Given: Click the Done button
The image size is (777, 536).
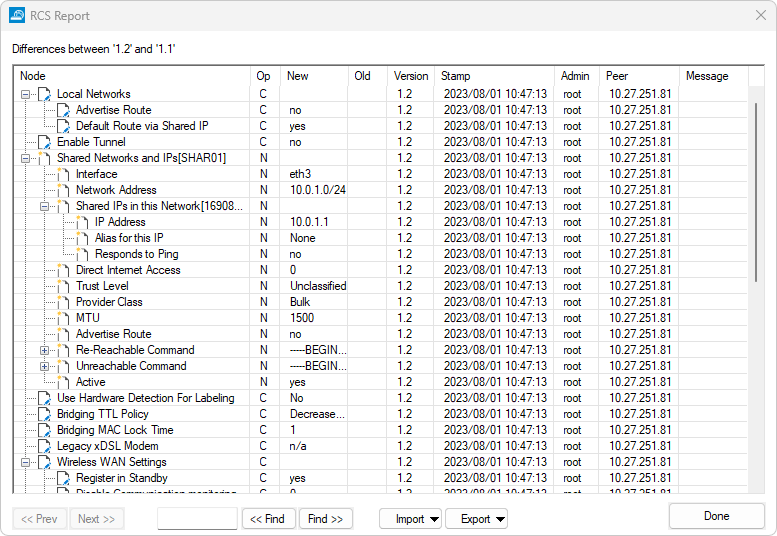Looking at the screenshot, I should pyautogui.click(x=717, y=516).
